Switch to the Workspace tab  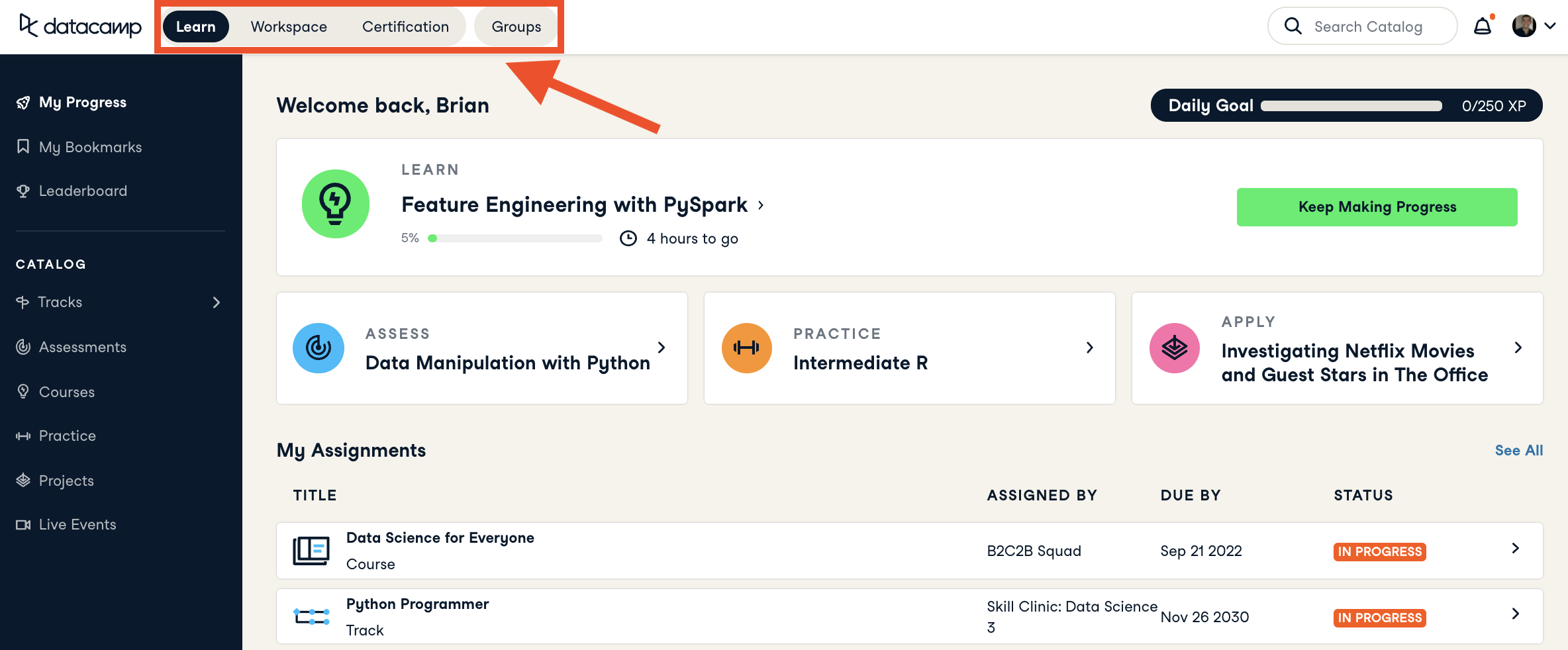tap(289, 27)
